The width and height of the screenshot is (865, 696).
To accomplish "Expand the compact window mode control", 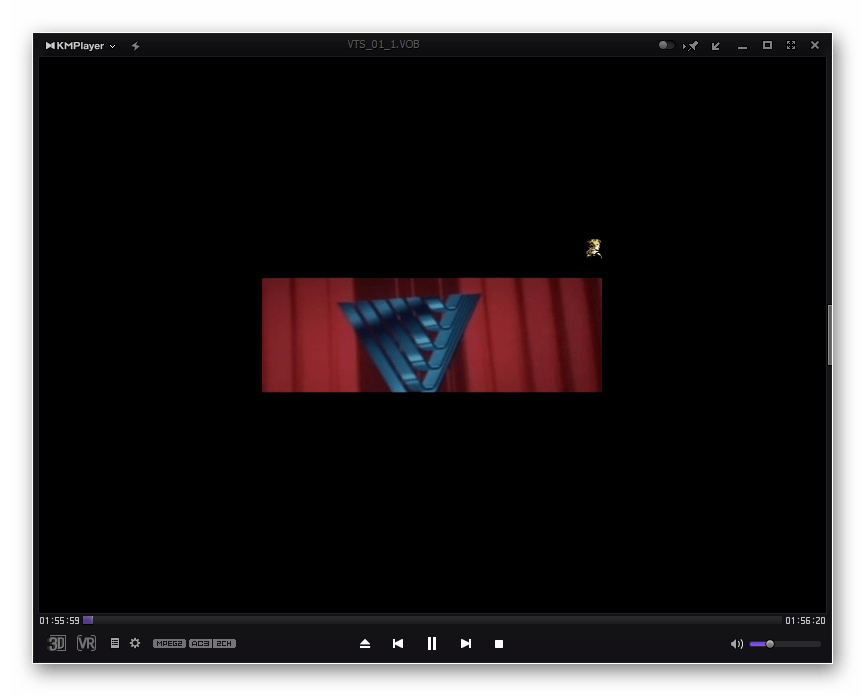I will 767,45.
